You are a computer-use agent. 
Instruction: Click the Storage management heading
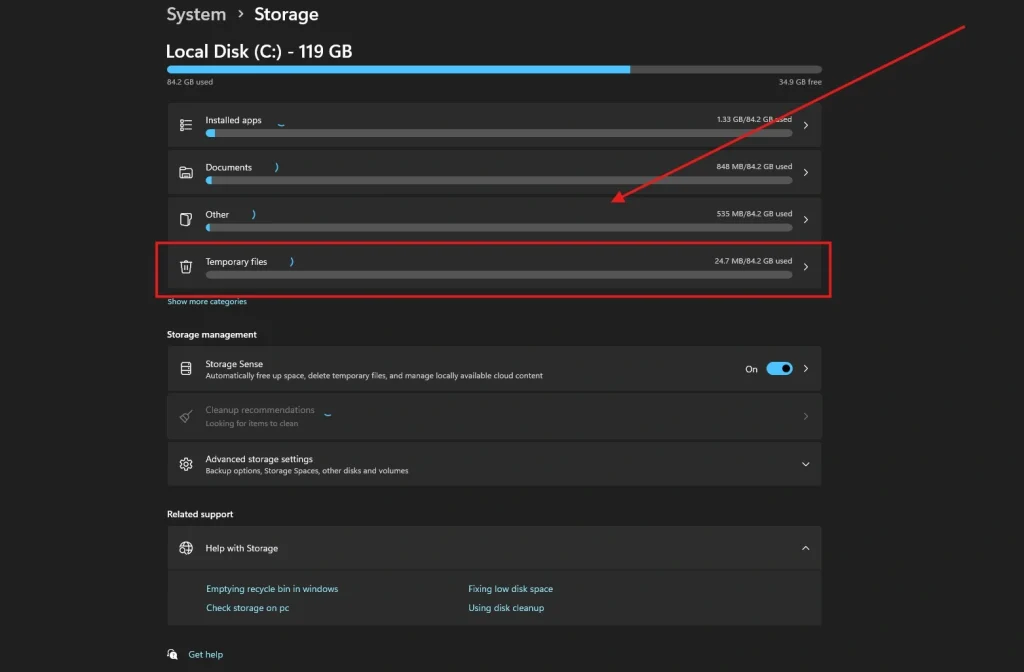[x=212, y=335]
